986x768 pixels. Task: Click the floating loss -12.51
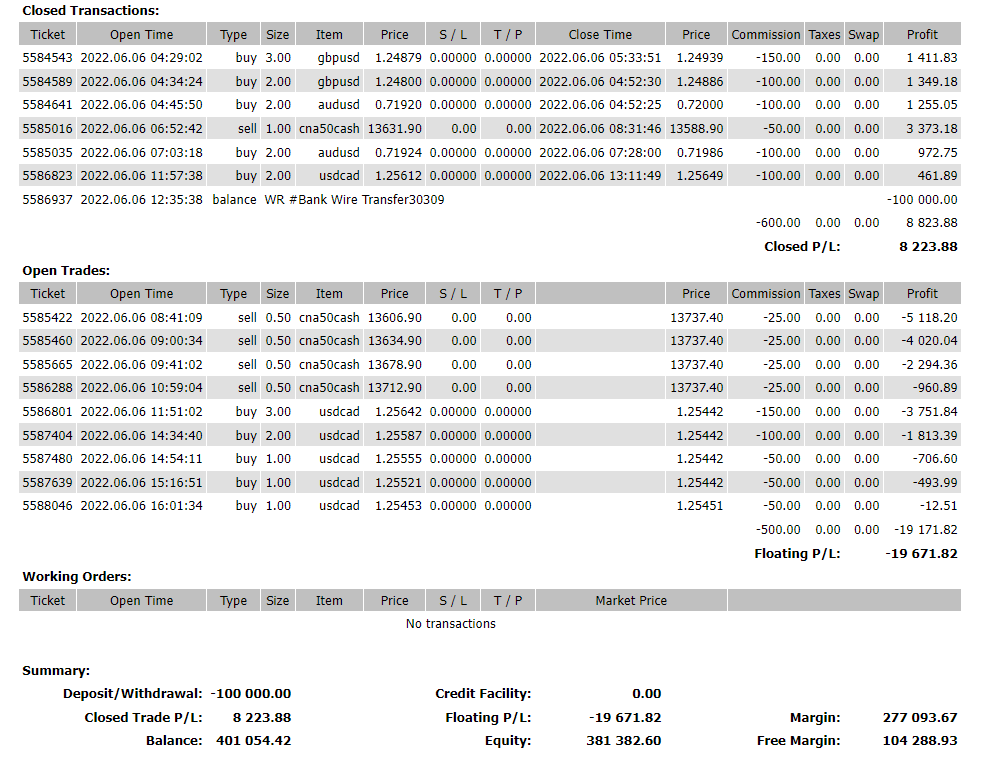938,506
